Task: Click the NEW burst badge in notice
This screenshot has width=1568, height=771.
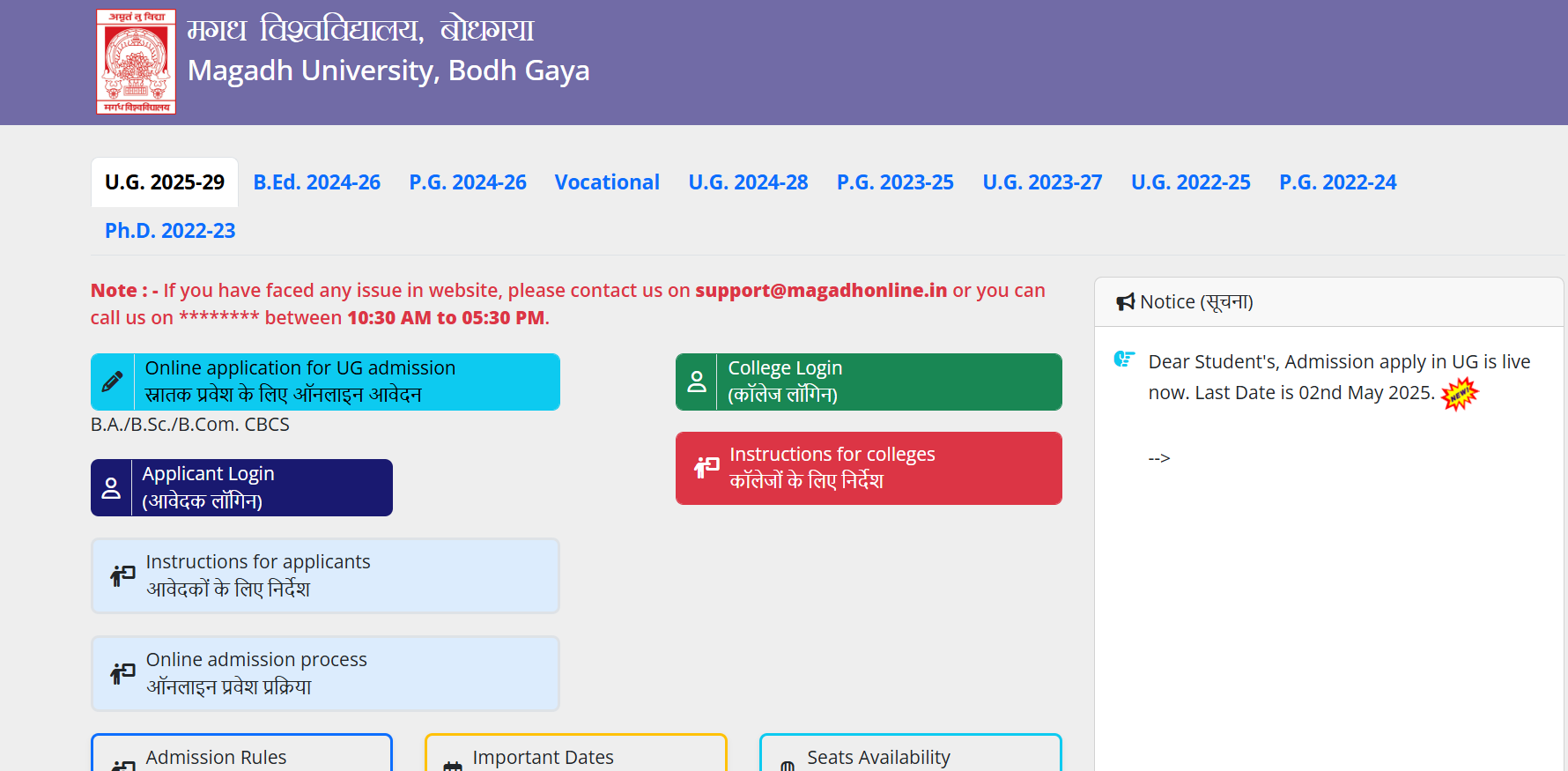Action: tap(1460, 394)
